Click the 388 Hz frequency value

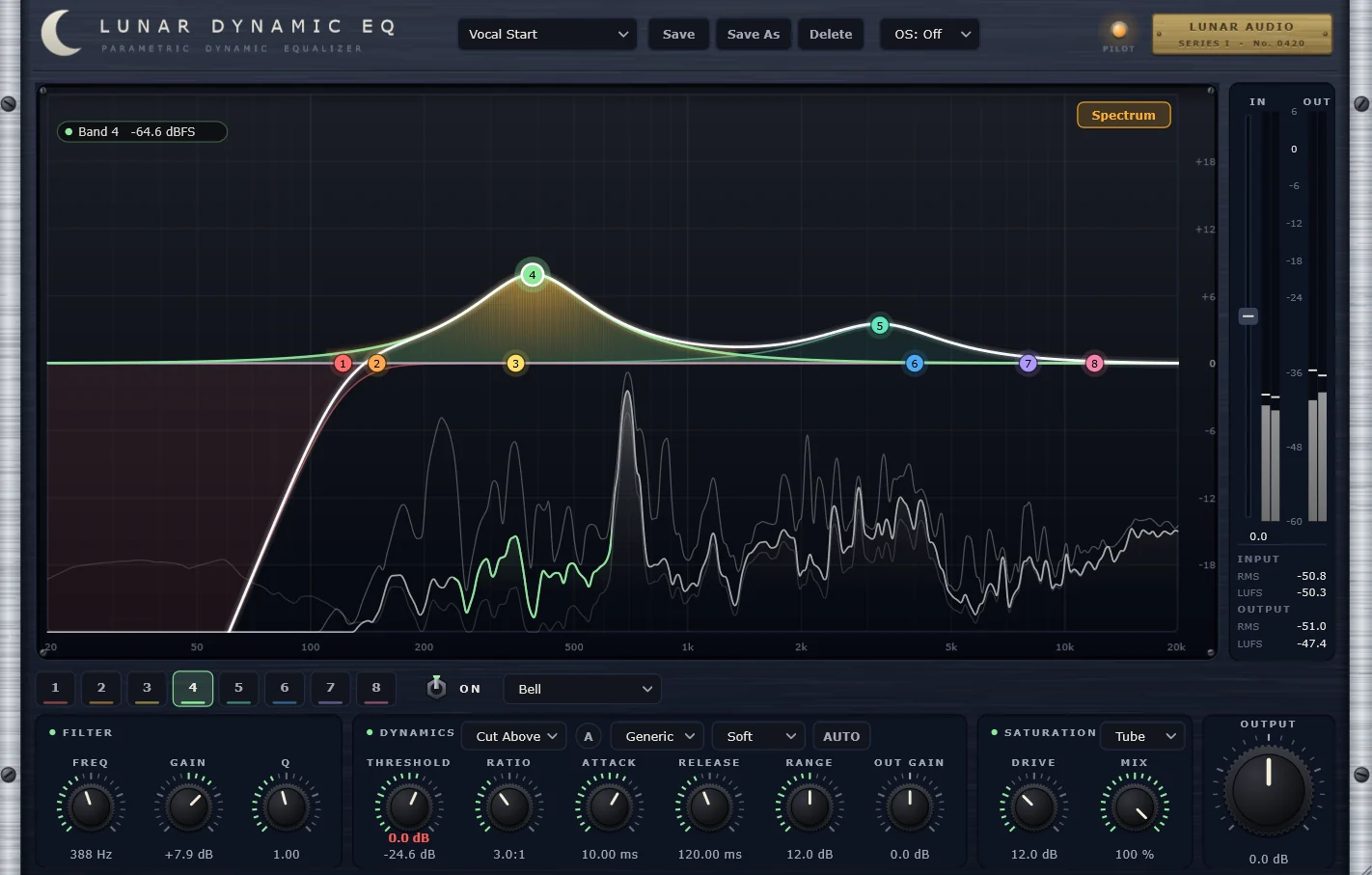(x=91, y=855)
